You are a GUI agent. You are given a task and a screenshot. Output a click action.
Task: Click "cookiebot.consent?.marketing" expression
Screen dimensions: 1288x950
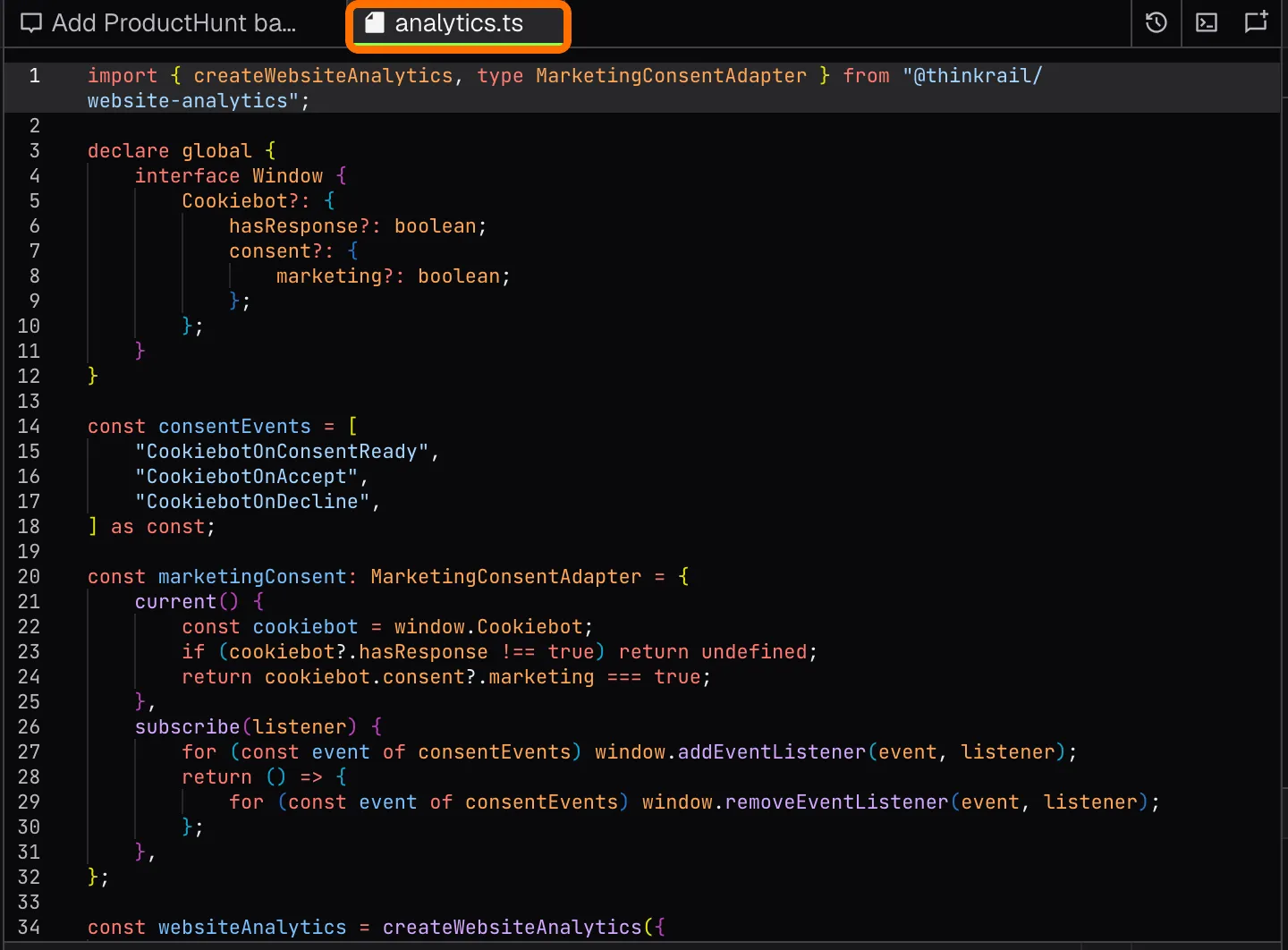tap(429, 677)
